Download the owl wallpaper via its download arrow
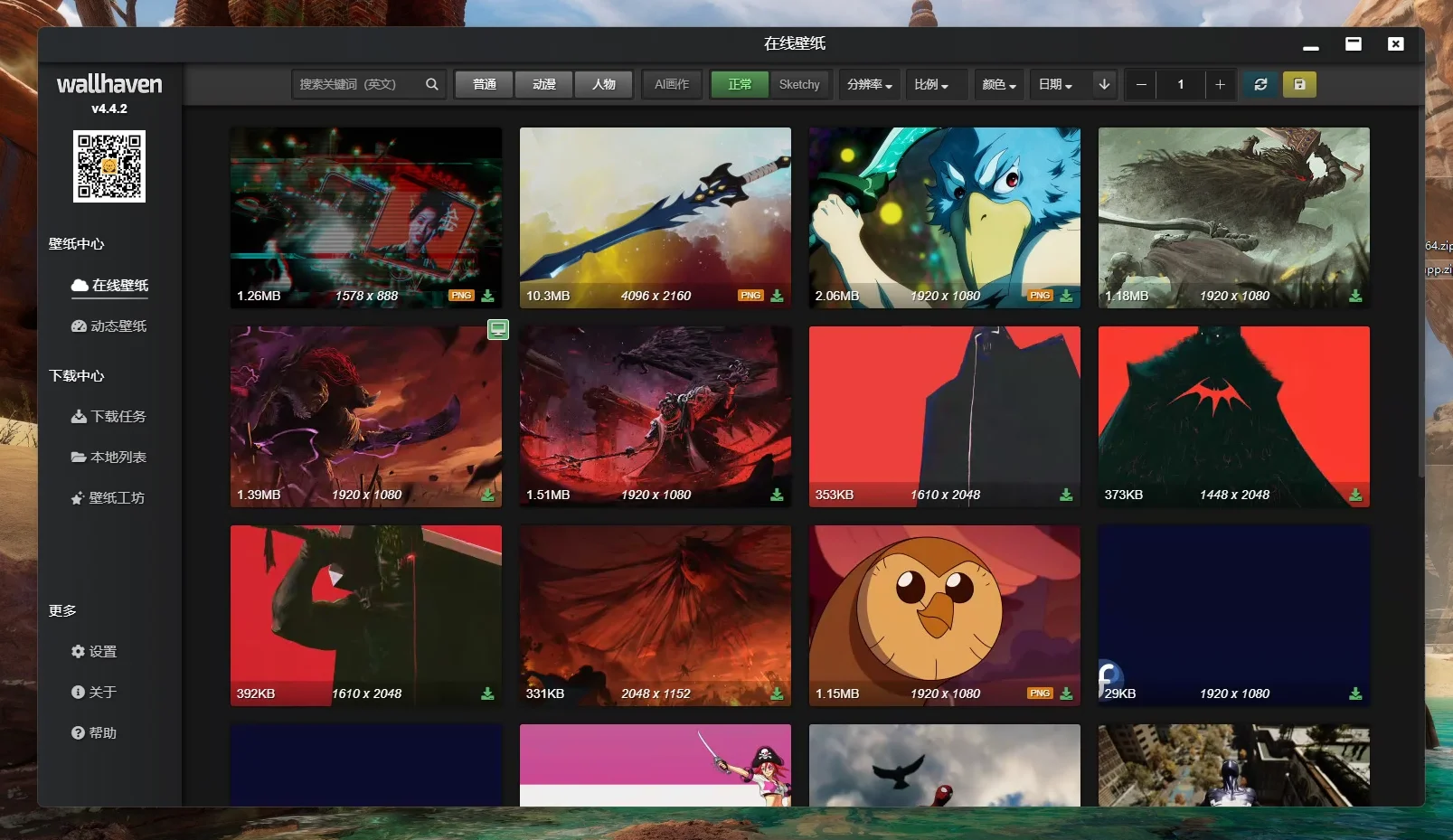Image resolution: width=1453 pixels, height=840 pixels. [x=1066, y=694]
